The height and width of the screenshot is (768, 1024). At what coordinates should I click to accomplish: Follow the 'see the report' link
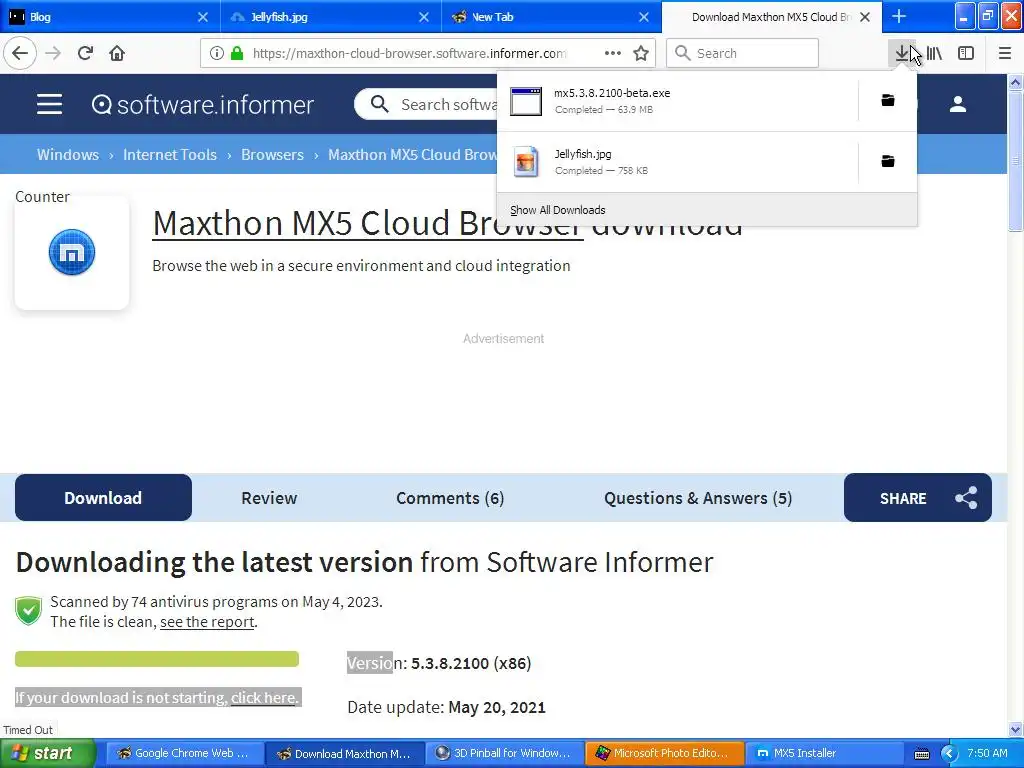(x=207, y=622)
